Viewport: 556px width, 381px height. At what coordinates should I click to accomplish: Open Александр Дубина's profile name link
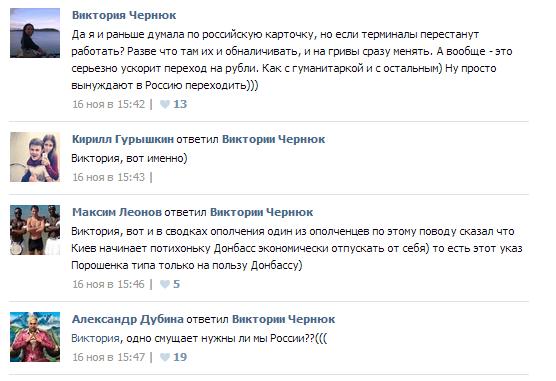pyautogui.click(x=128, y=319)
